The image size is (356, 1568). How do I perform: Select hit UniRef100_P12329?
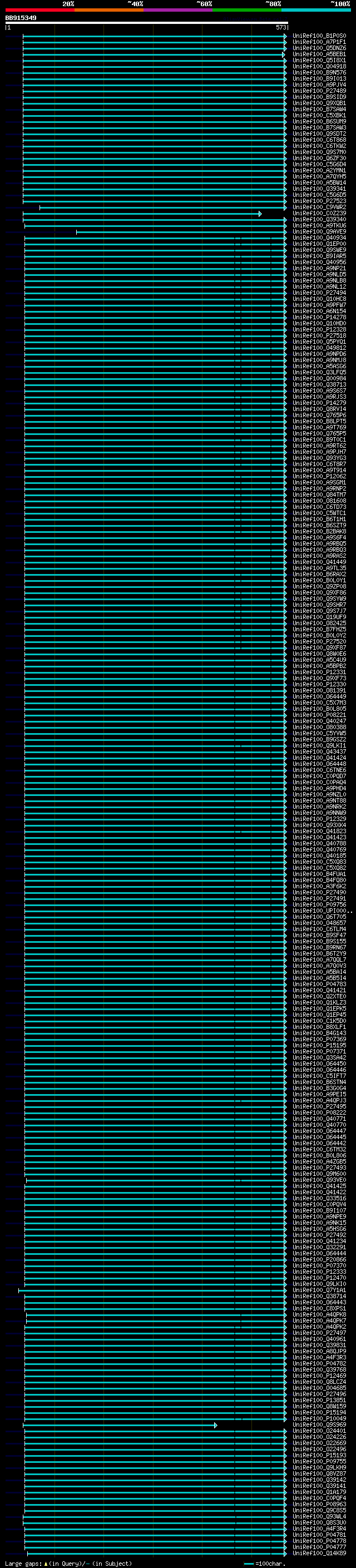tap(319, 819)
